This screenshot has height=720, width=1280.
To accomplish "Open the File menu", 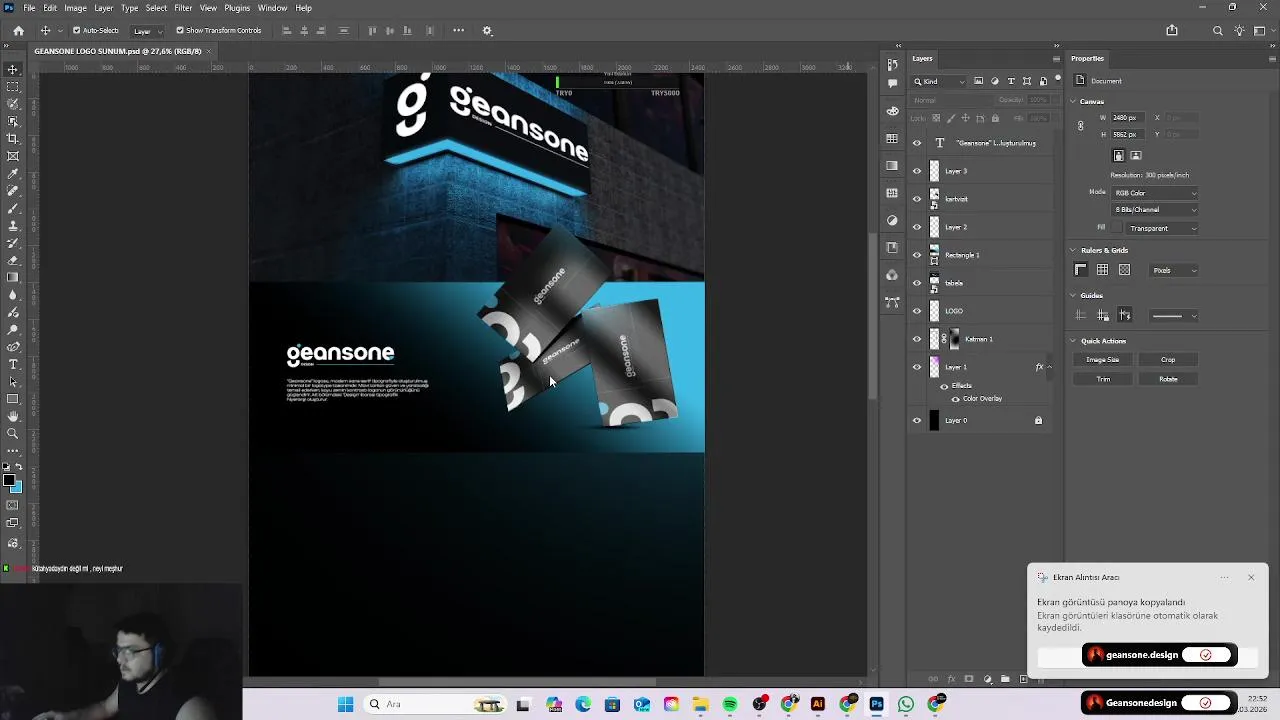I will tap(29, 8).
